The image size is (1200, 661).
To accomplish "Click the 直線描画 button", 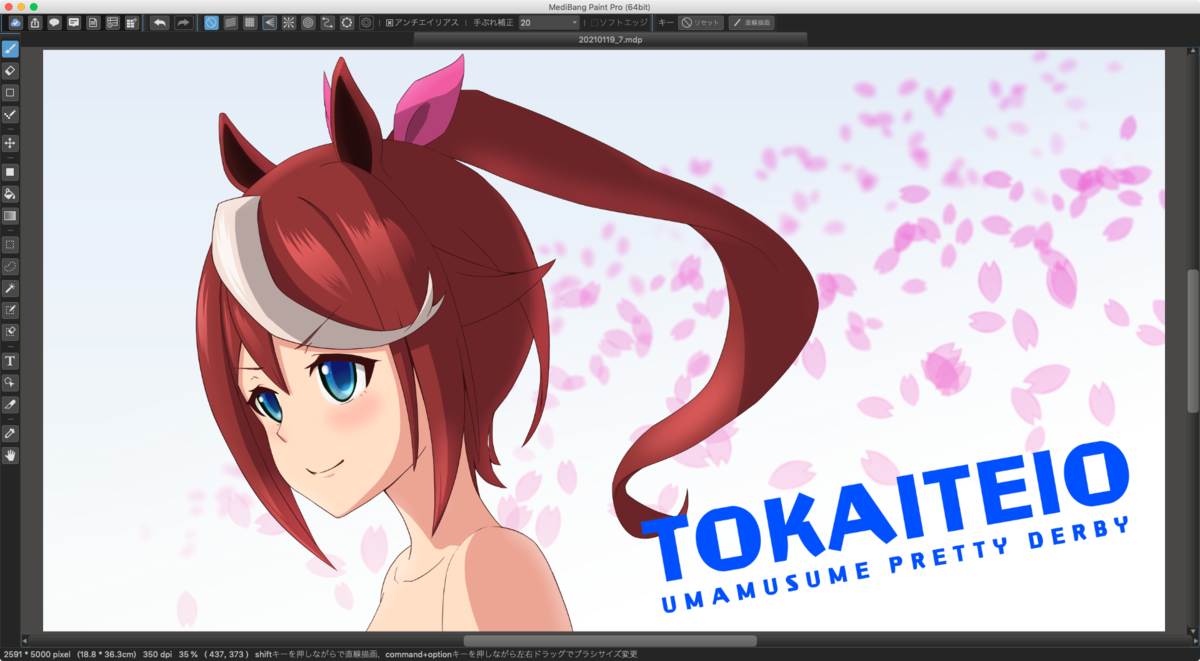I will pyautogui.click(x=751, y=22).
